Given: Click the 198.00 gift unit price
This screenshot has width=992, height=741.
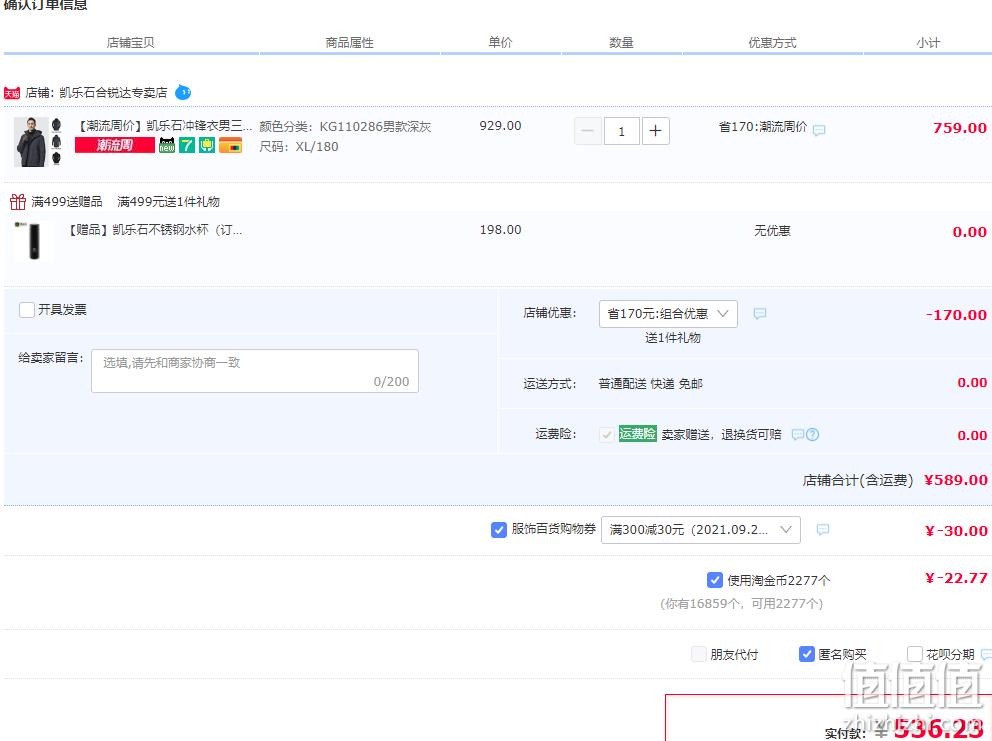Looking at the screenshot, I should point(500,230).
